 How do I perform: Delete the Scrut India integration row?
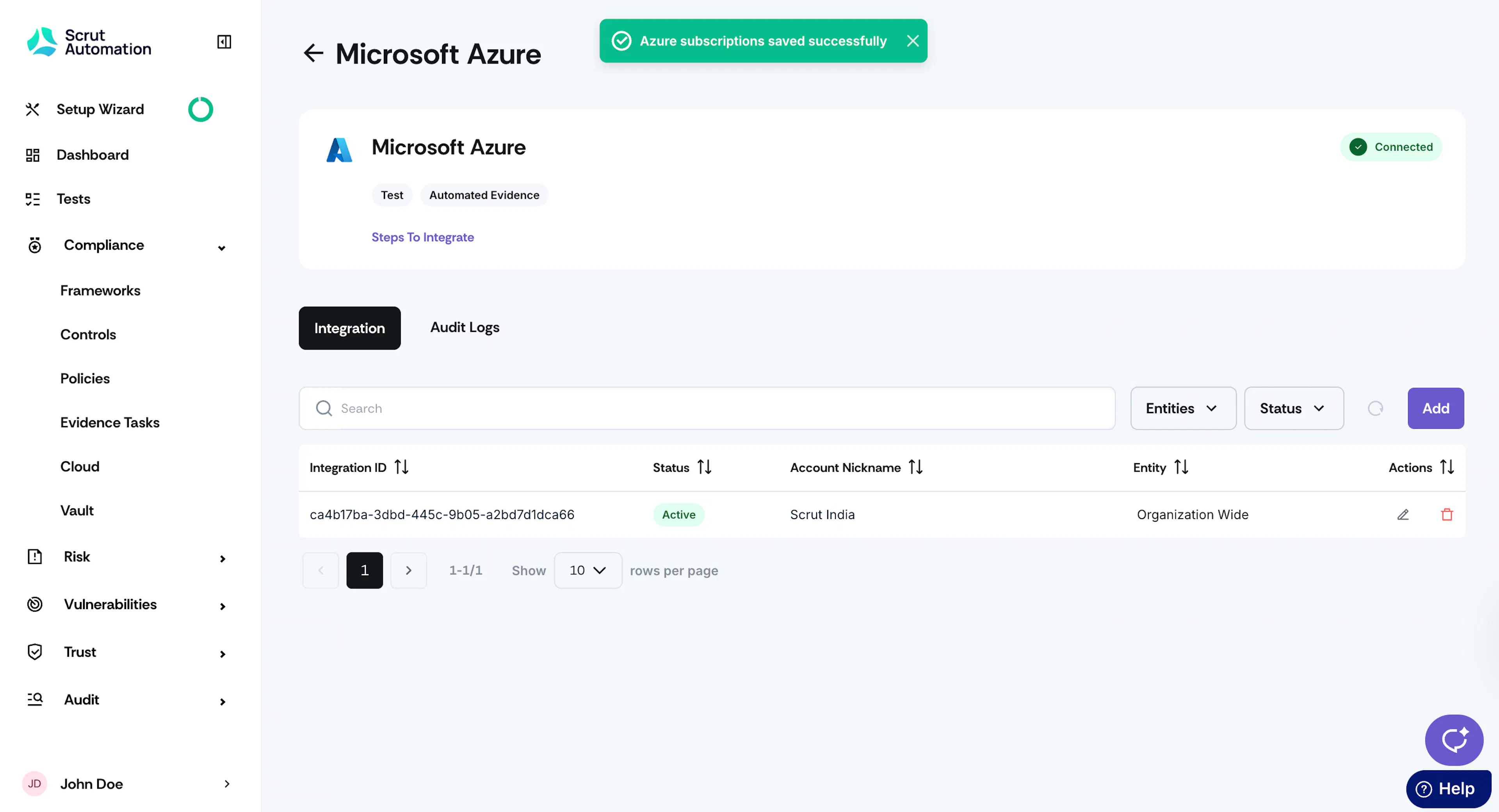point(1447,514)
